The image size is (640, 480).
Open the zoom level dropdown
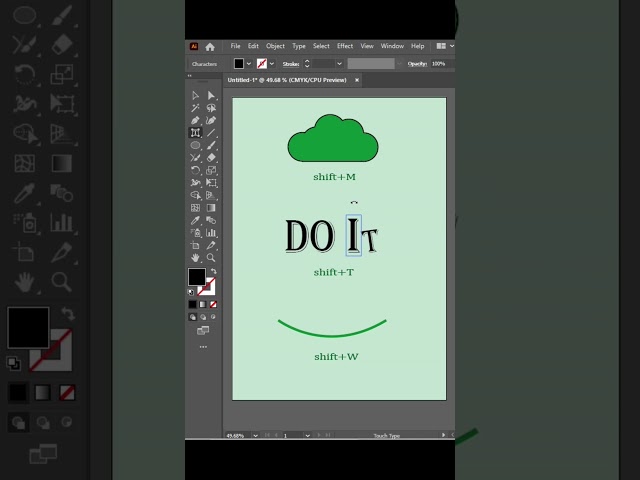(x=255, y=436)
